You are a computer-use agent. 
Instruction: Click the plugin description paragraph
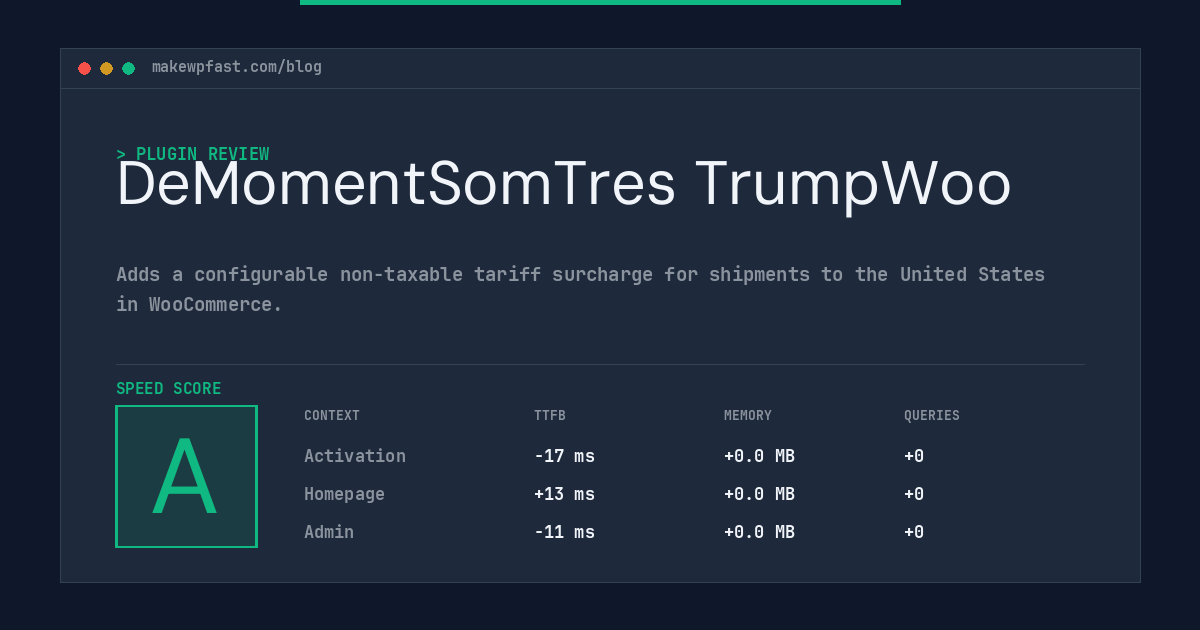(x=581, y=289)
